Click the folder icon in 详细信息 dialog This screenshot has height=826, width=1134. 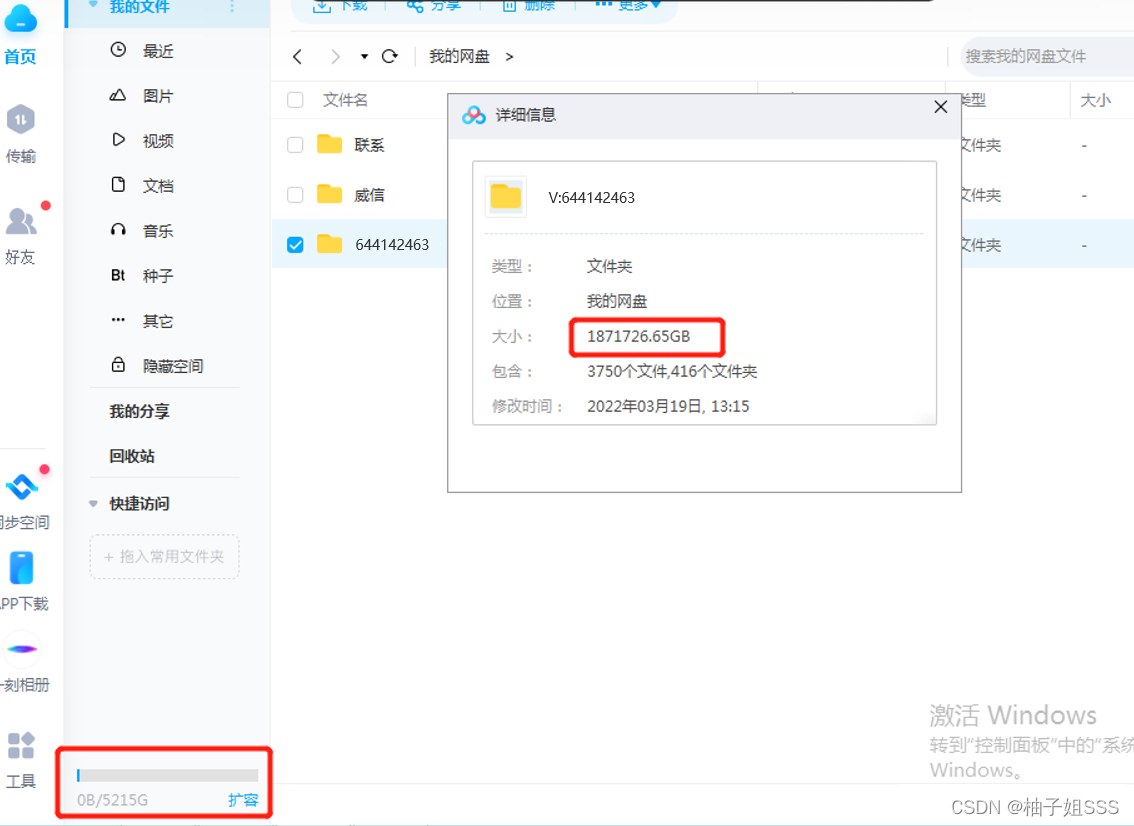click(x=506, y=196)
